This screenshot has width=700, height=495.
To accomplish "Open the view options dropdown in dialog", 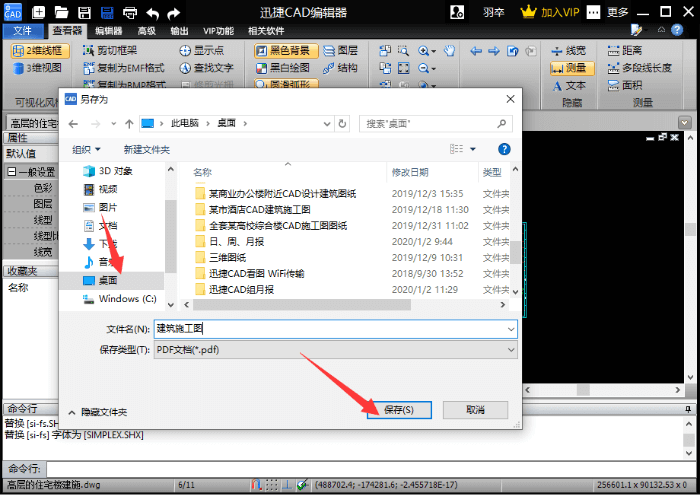I will tap(473, 149).
